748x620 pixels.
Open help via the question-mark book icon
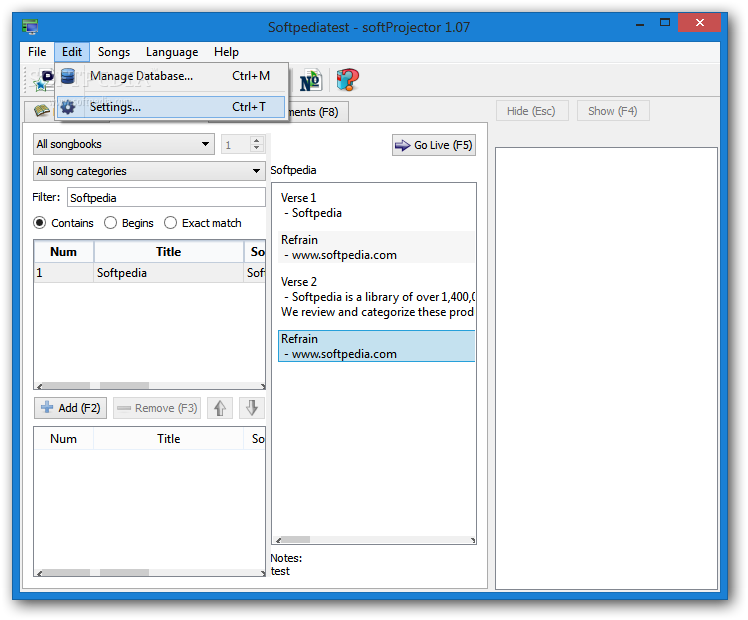tap(347, 80)
